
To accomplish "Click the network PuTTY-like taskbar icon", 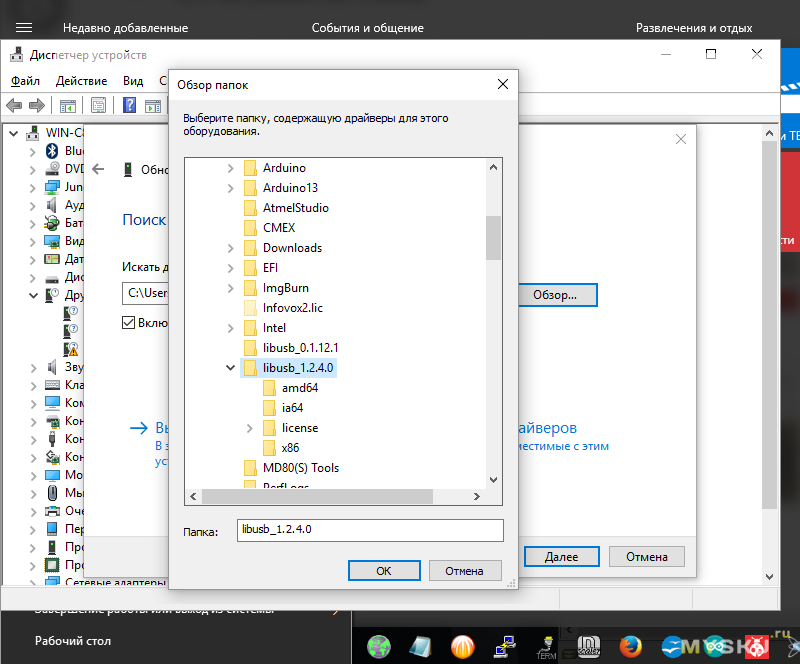I will [x=505, y=647].
